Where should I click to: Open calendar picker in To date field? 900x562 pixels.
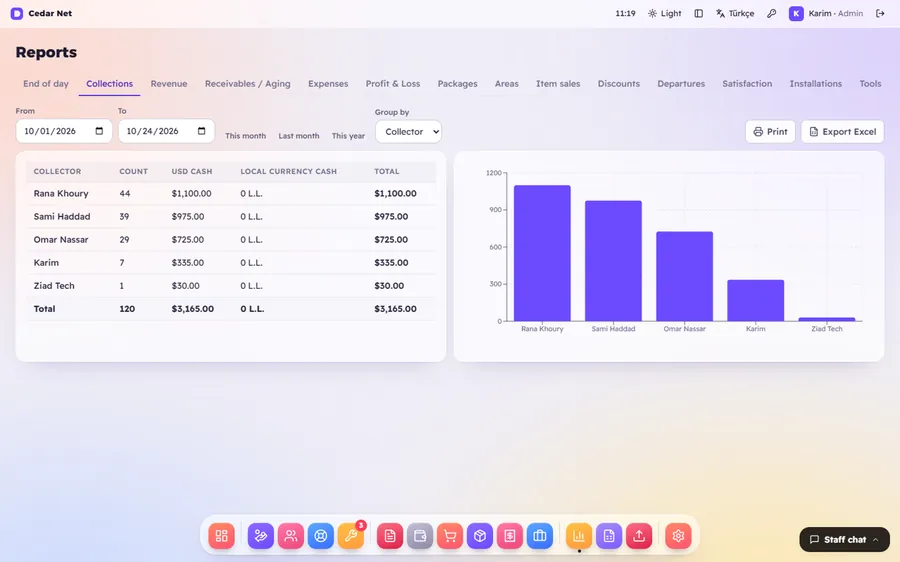tap(201, 131)
